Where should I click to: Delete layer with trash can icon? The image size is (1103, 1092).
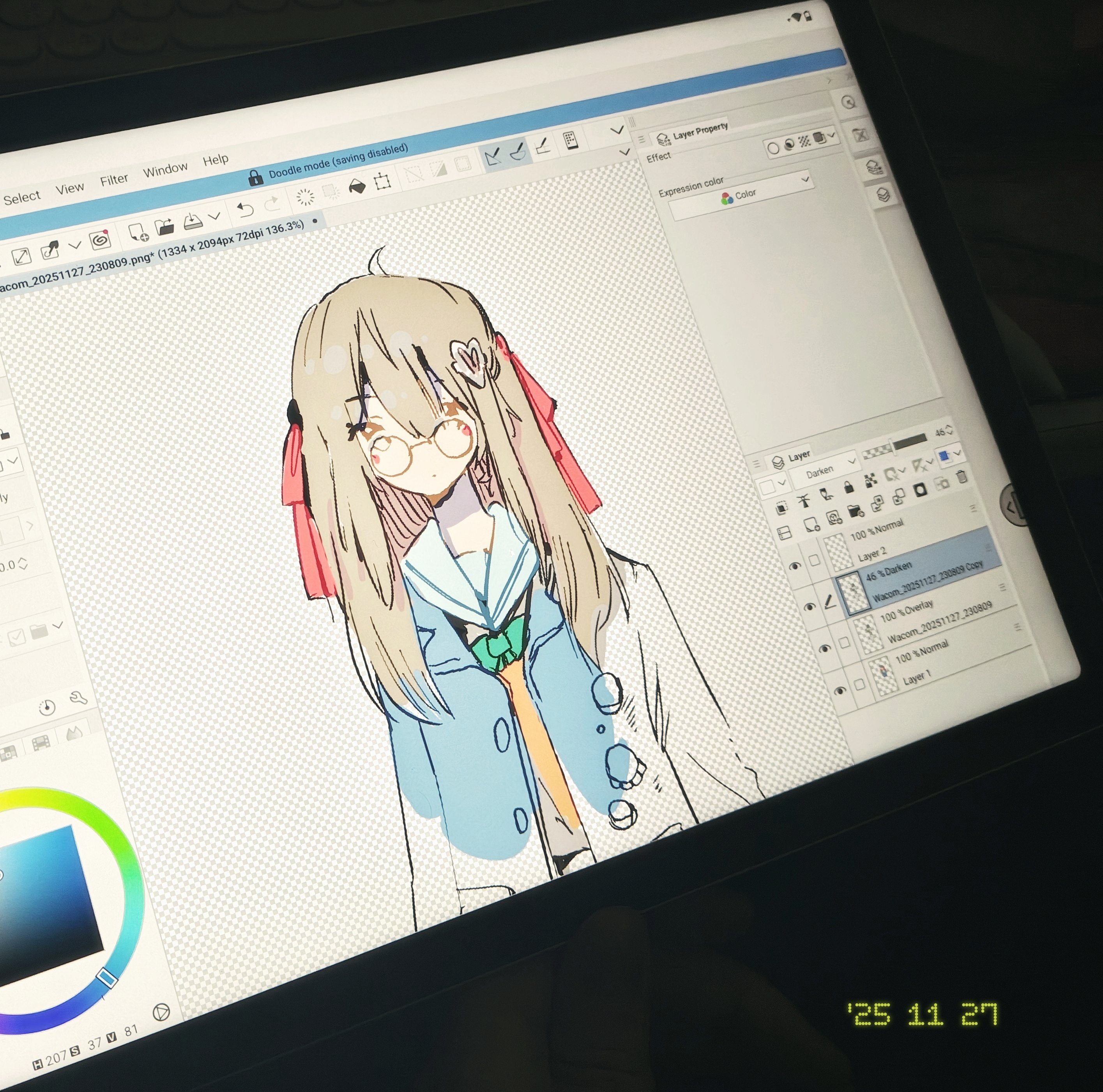(x=962, y=476)
